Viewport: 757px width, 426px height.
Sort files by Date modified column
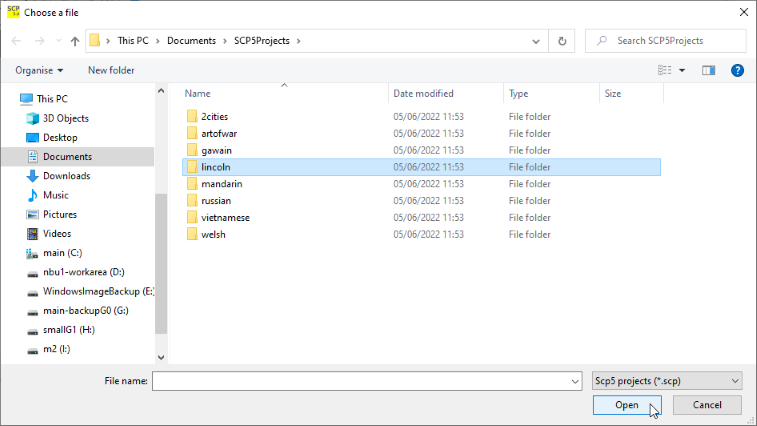tap(424, 93)
